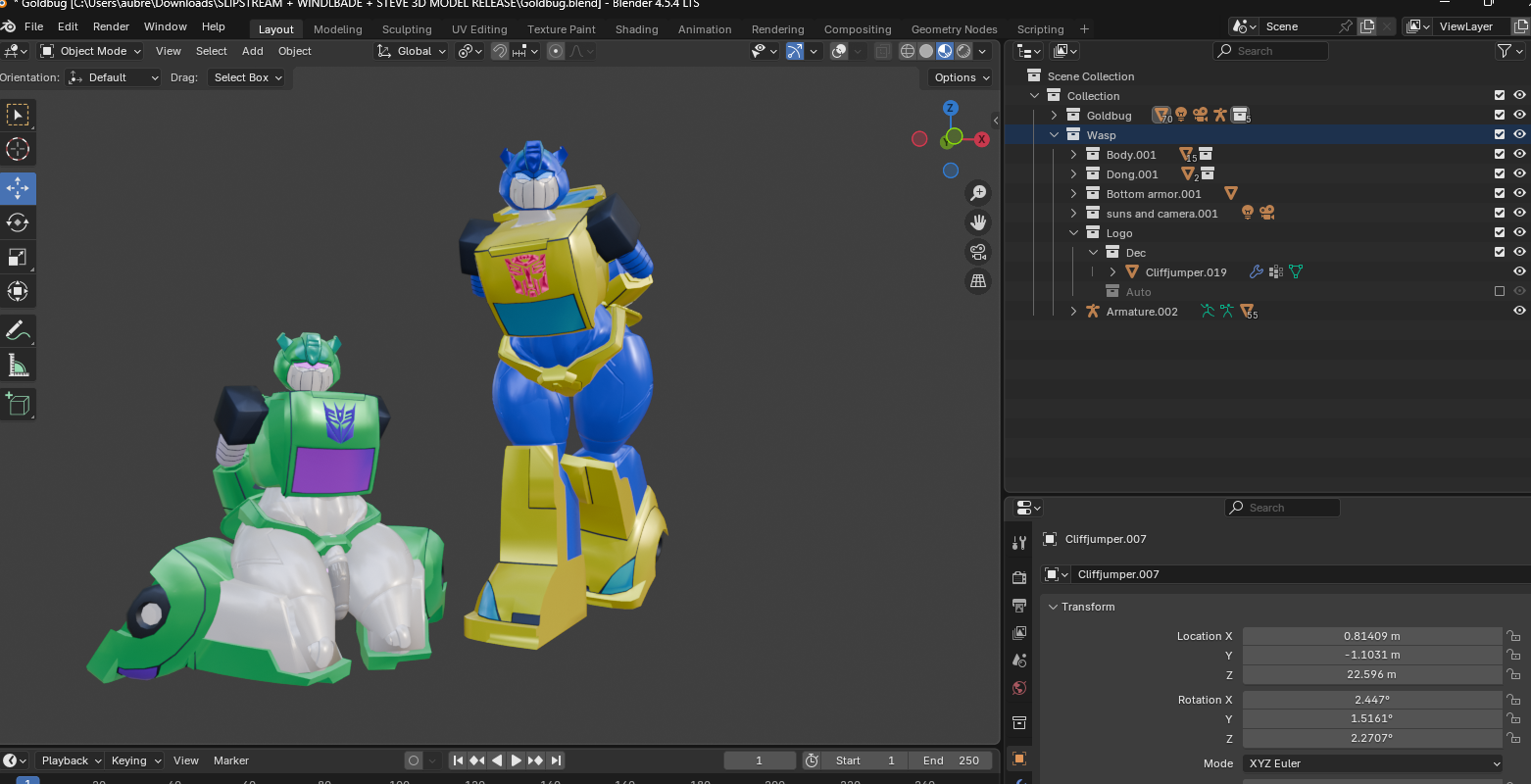Open the Global transform orientation dropdown
Image resolution: width=1531 pixels, height=784 pixels.
pos(412,51)
